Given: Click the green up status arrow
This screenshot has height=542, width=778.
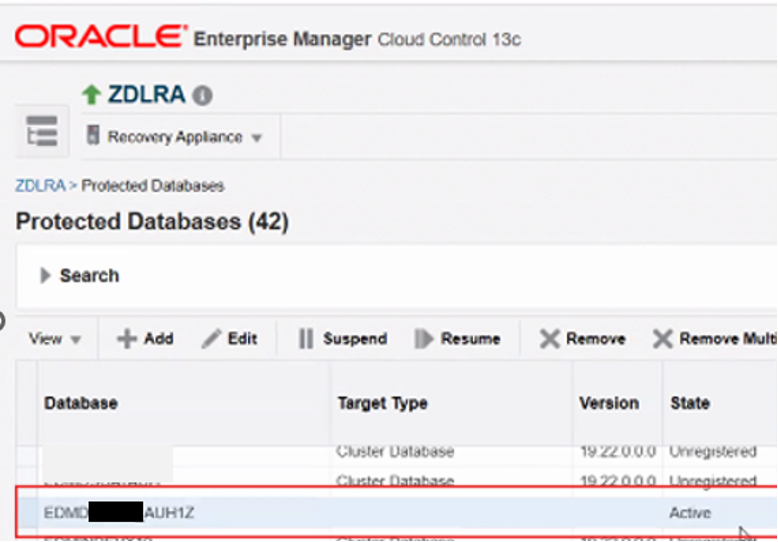Looking at the screenshot, I should point(92,95).
